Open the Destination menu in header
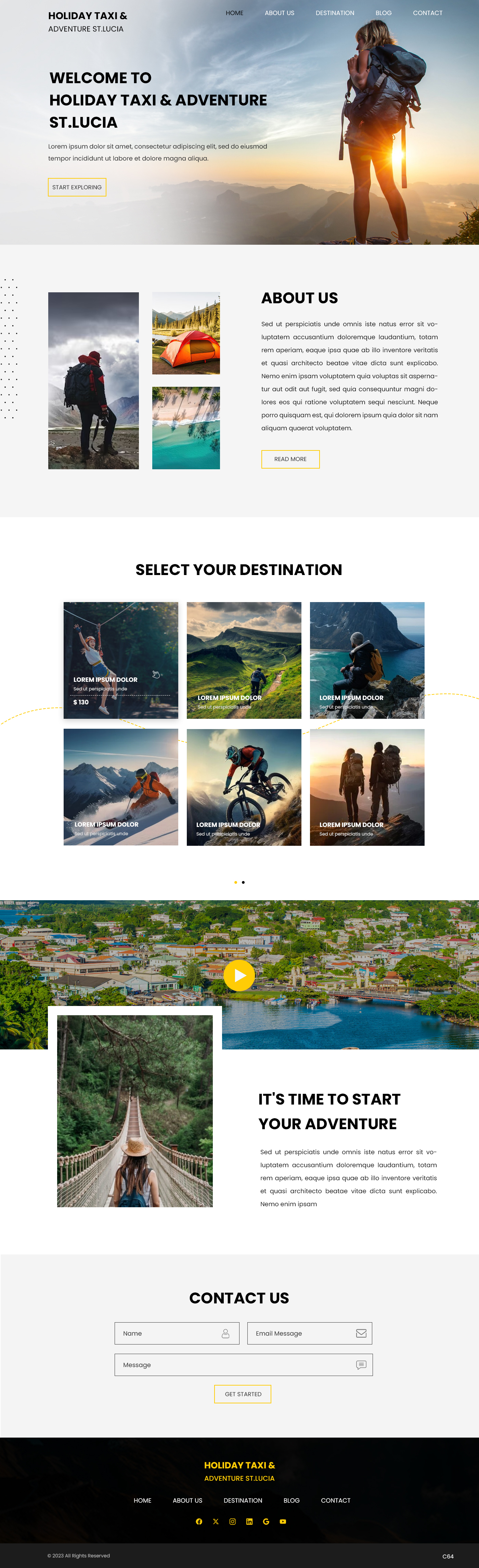This screenshot has width=479, height=1568. (335, 13)
